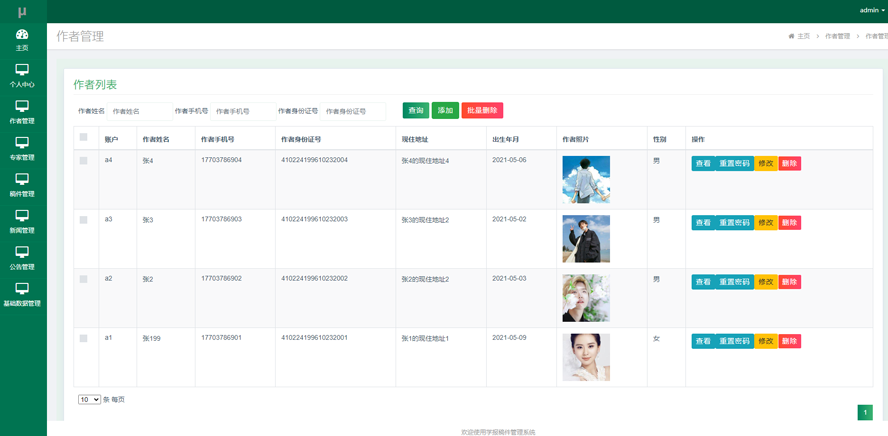Check the checkbox for account a2
The height and width of the screenshot is (436, 888).
coord(84,279)
